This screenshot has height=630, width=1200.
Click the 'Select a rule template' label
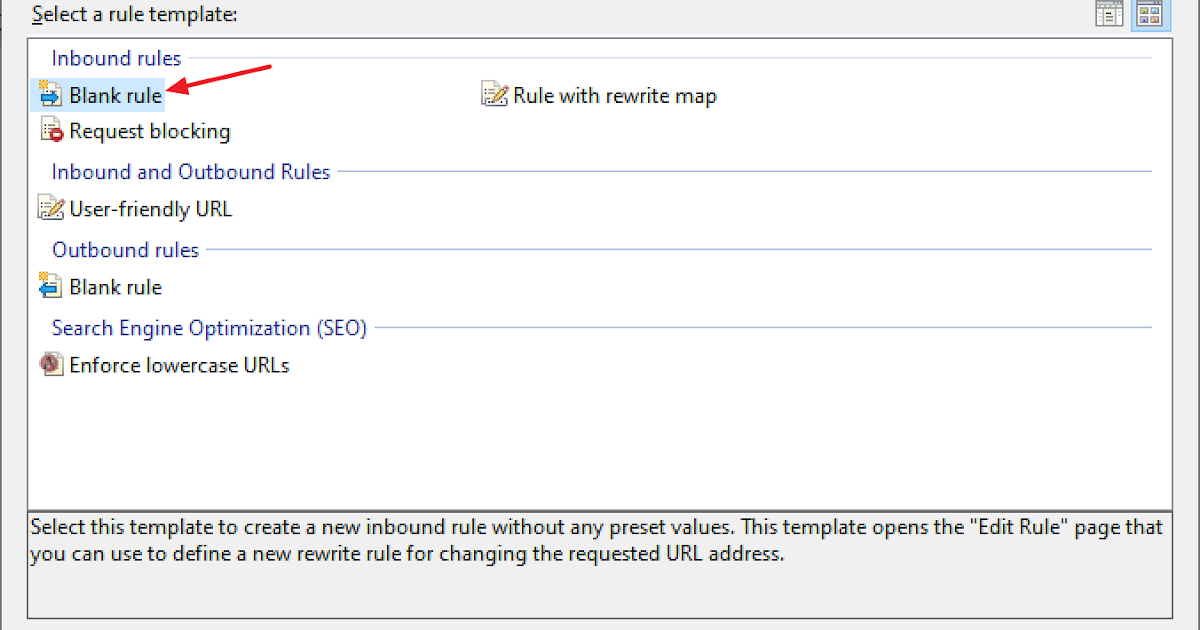[134, 15]
